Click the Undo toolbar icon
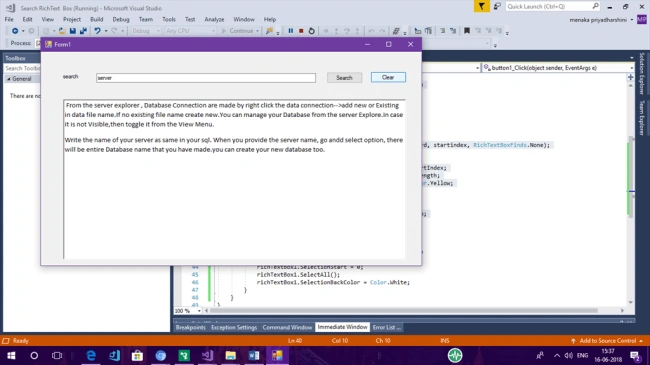 [97, 31]
